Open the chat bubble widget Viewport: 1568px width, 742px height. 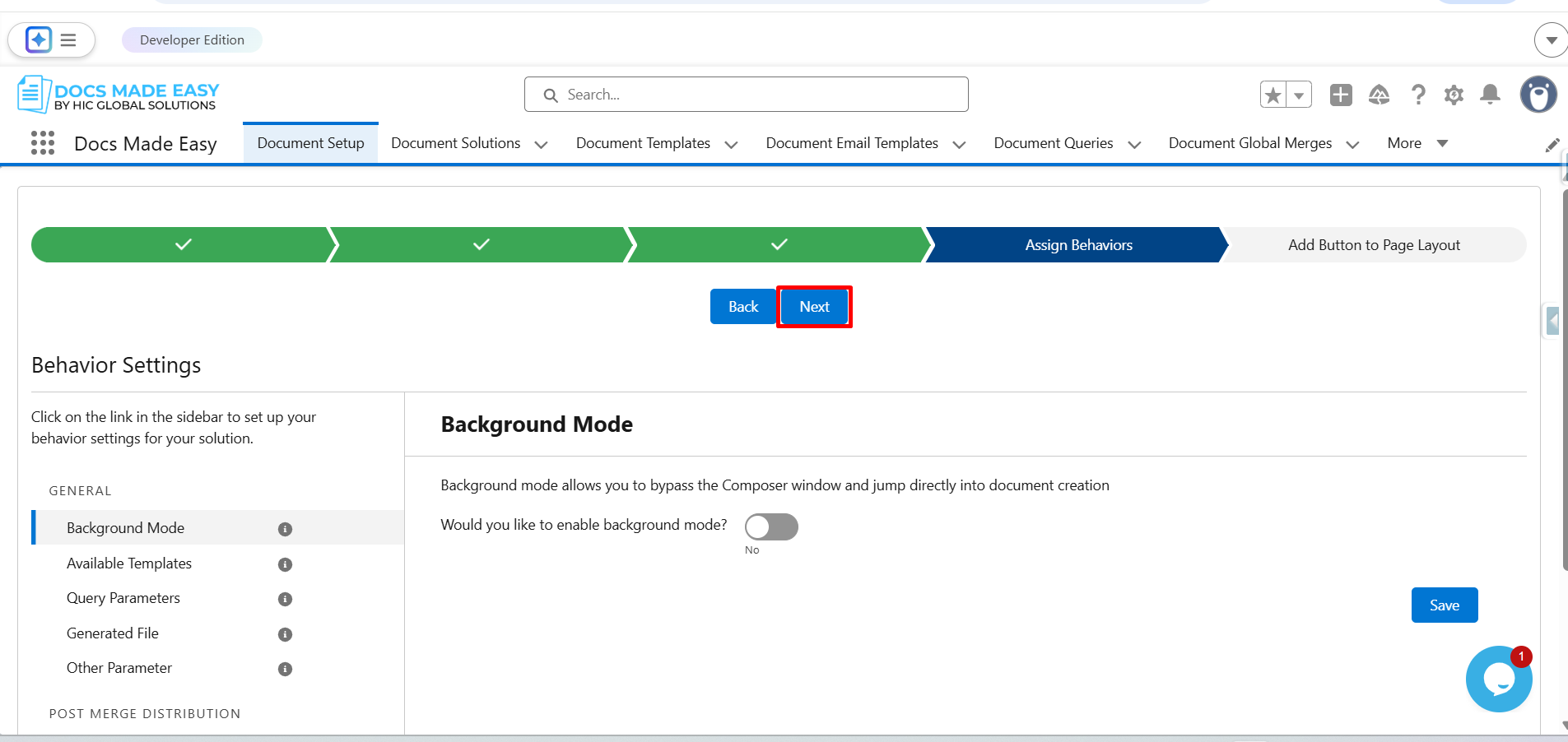(x=1498, y=679)
